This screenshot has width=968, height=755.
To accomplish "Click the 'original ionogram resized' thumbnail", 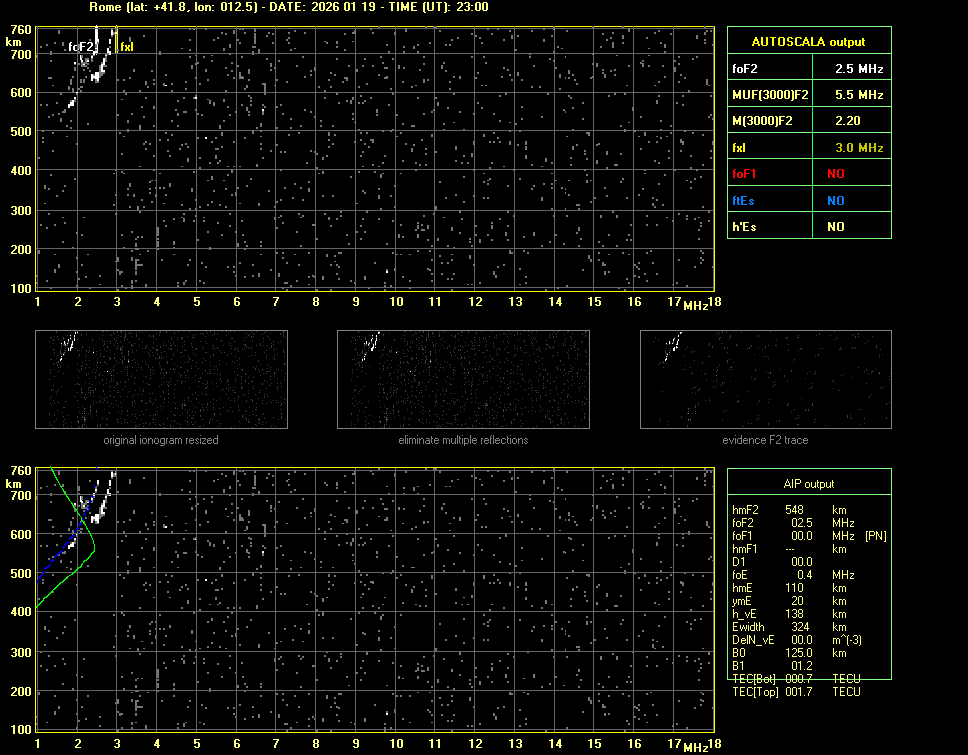I will 161,379.
